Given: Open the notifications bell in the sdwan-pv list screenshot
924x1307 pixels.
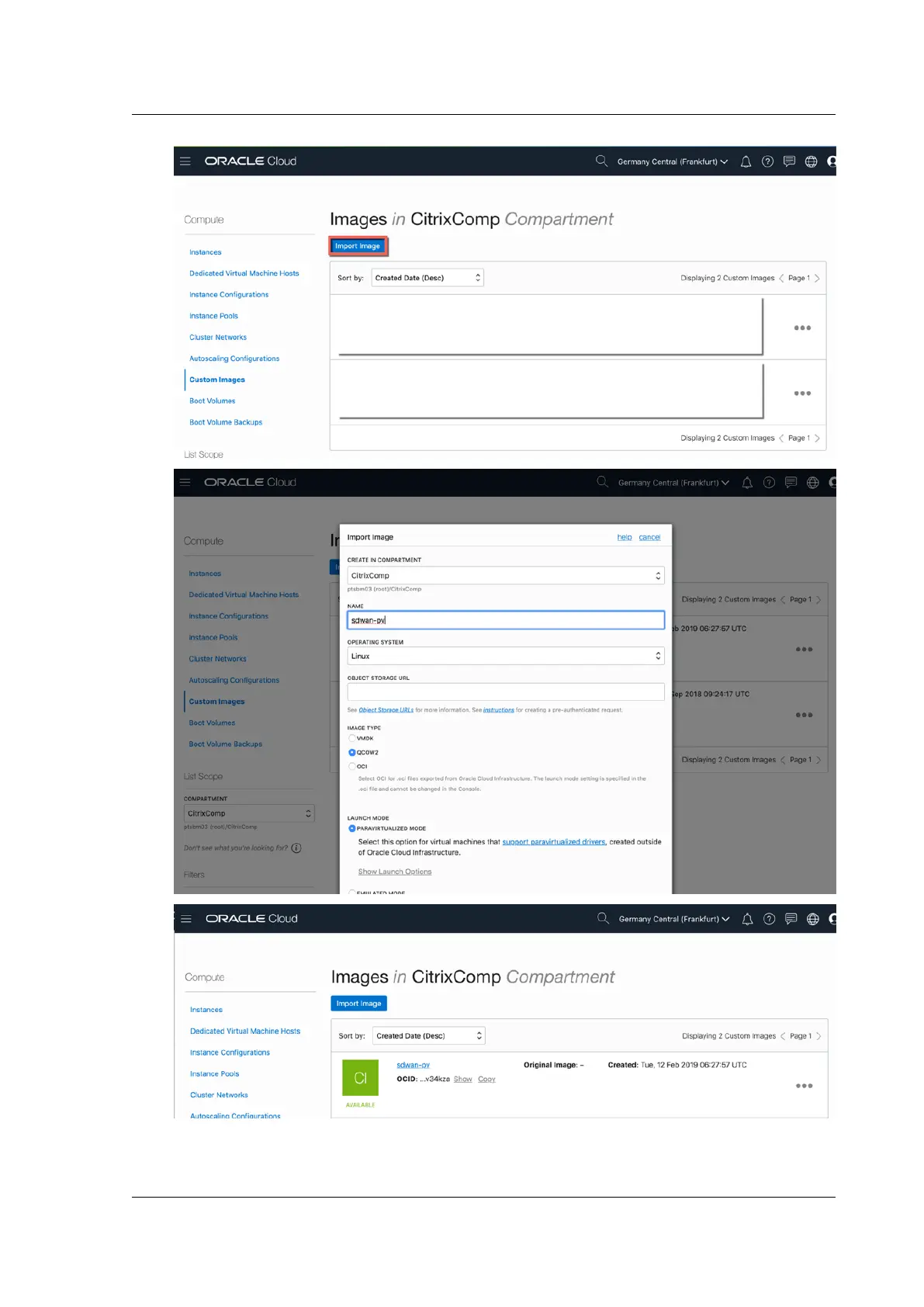Looking at the screenshot, I should click(x=747, y=919).
